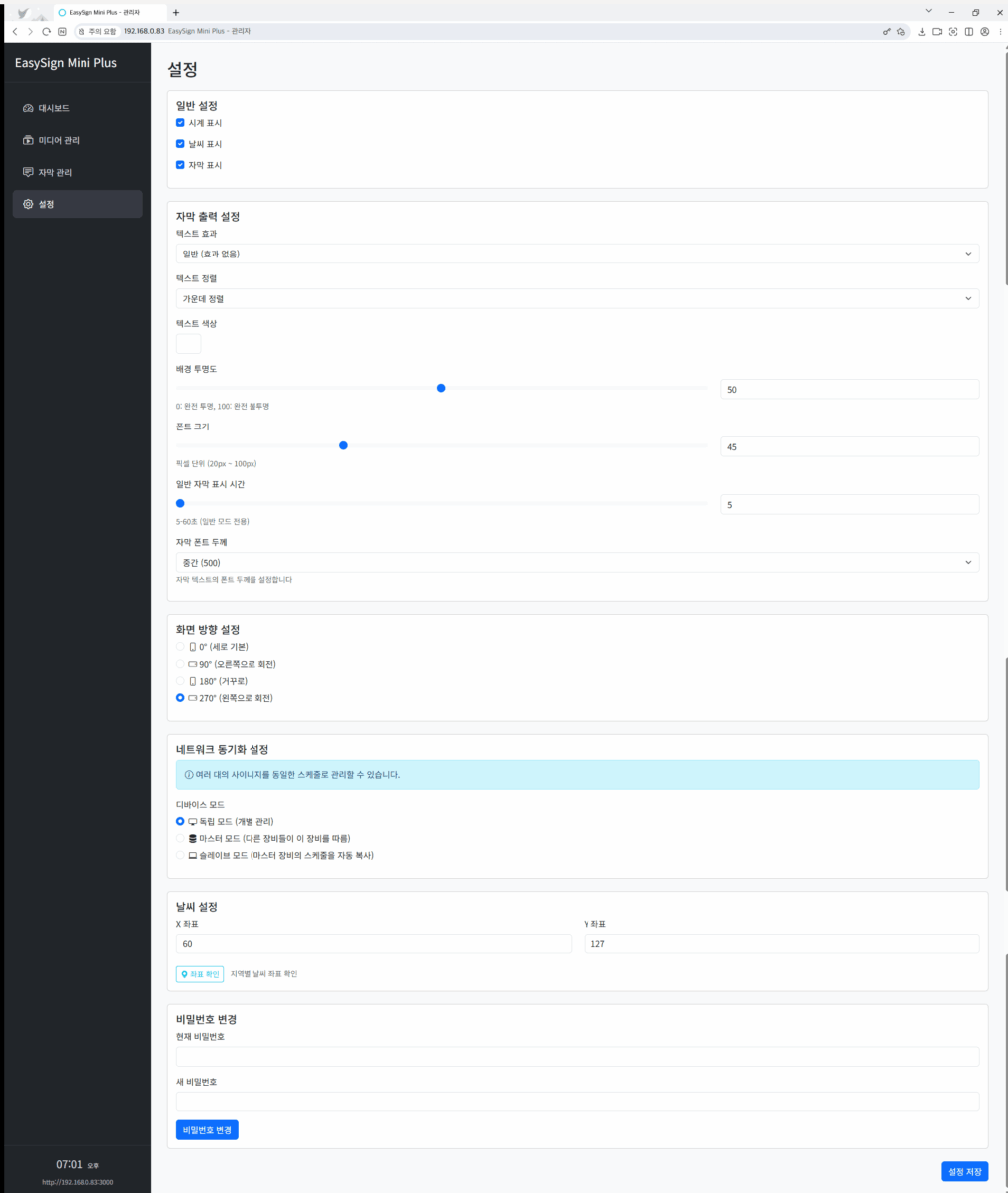The height and width of the screenshot is (1193, 1008).
Task: Select the 270° (왼쪽으로 회전) radio button
Action: tap(180, 698)
